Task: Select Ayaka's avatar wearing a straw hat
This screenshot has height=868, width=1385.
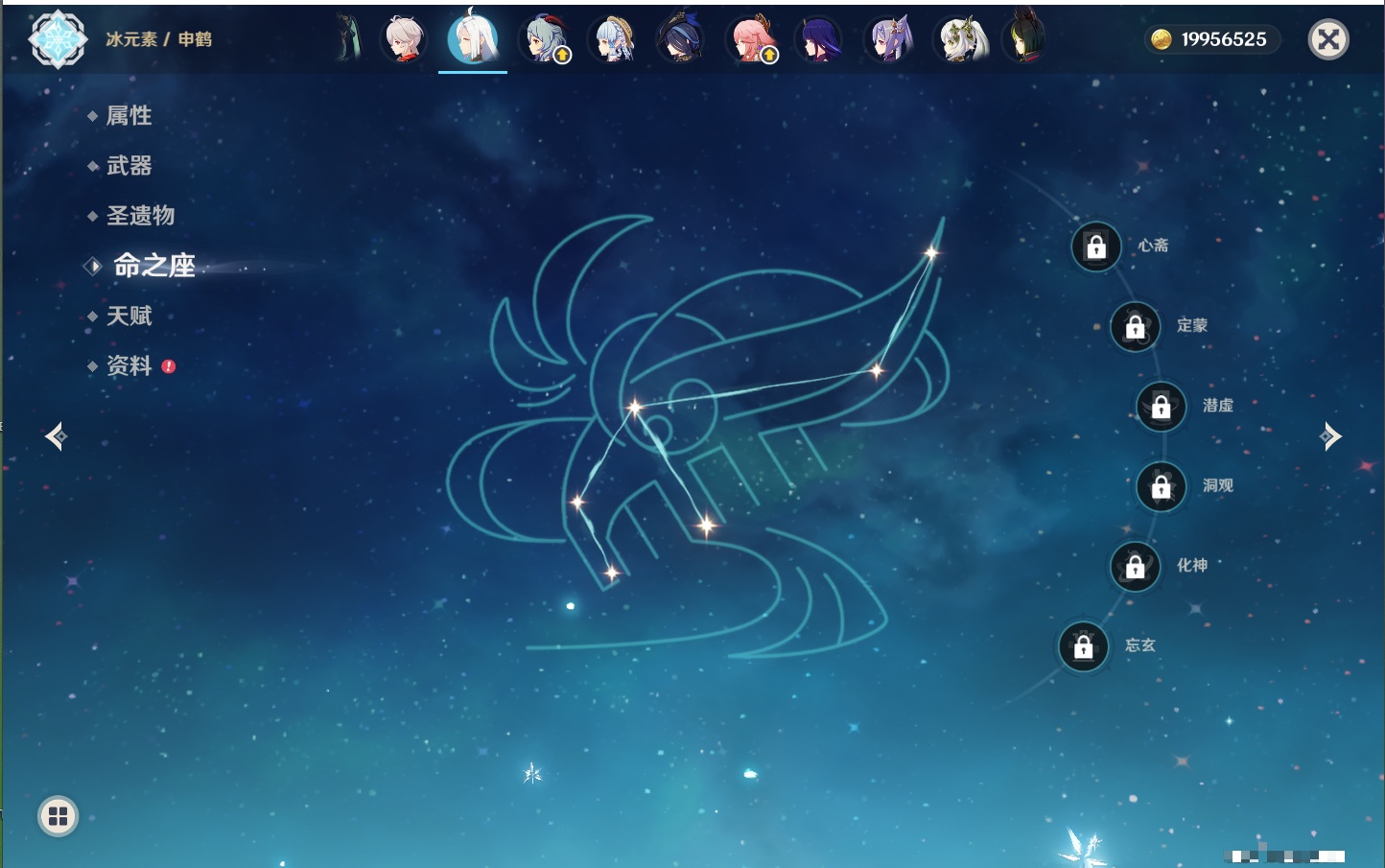Action: pos(613,39)
